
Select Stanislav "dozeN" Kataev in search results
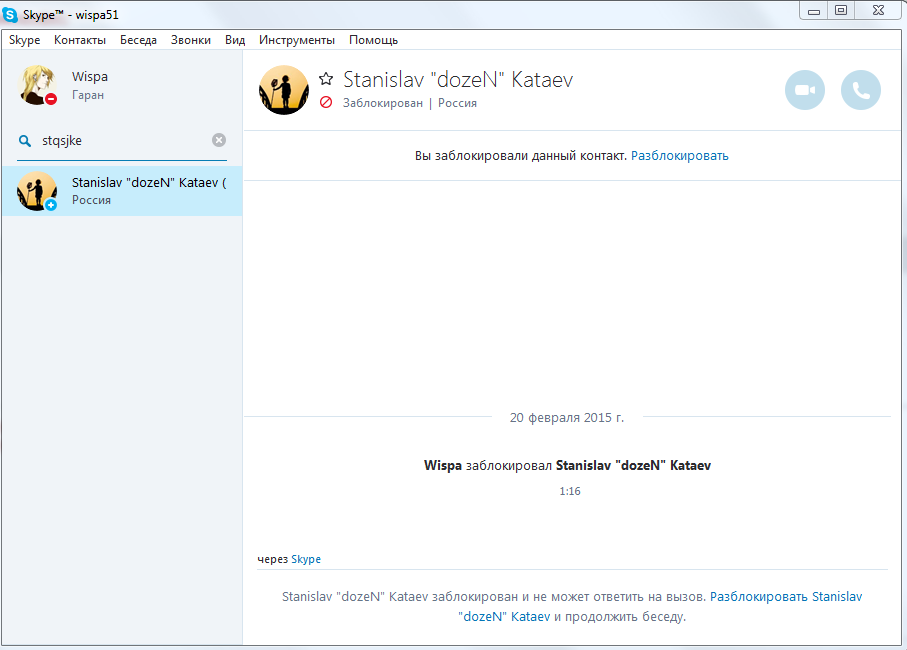tap(122, 191)
